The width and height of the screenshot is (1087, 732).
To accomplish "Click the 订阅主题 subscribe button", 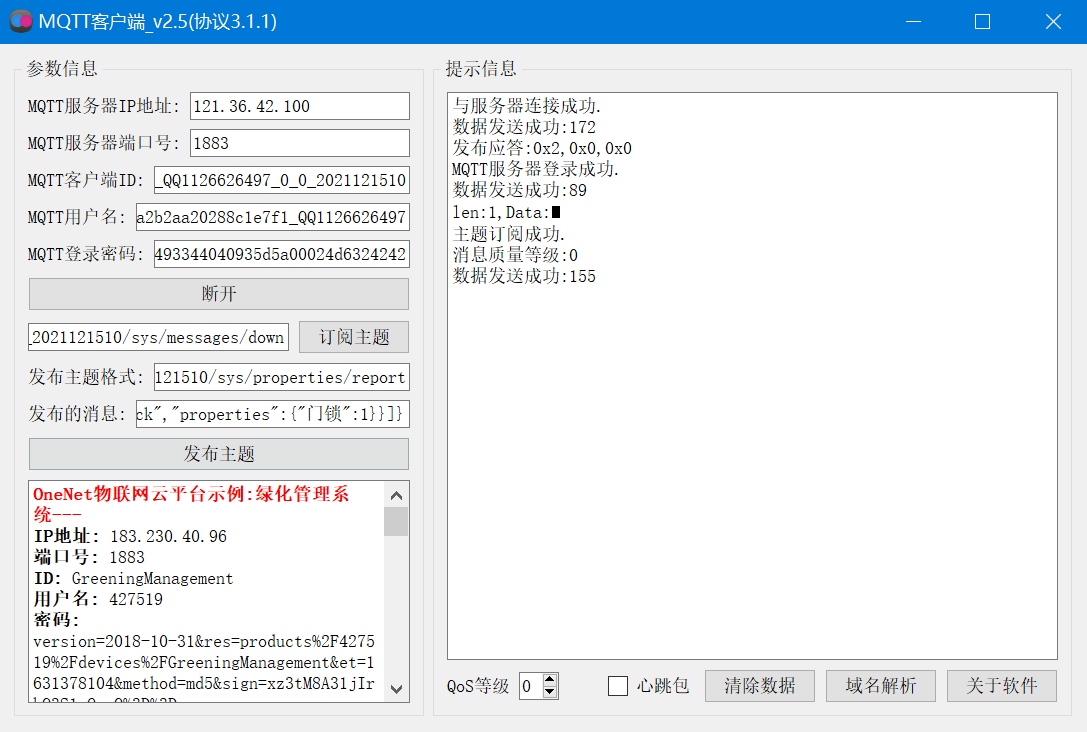I will click(354, 337).
